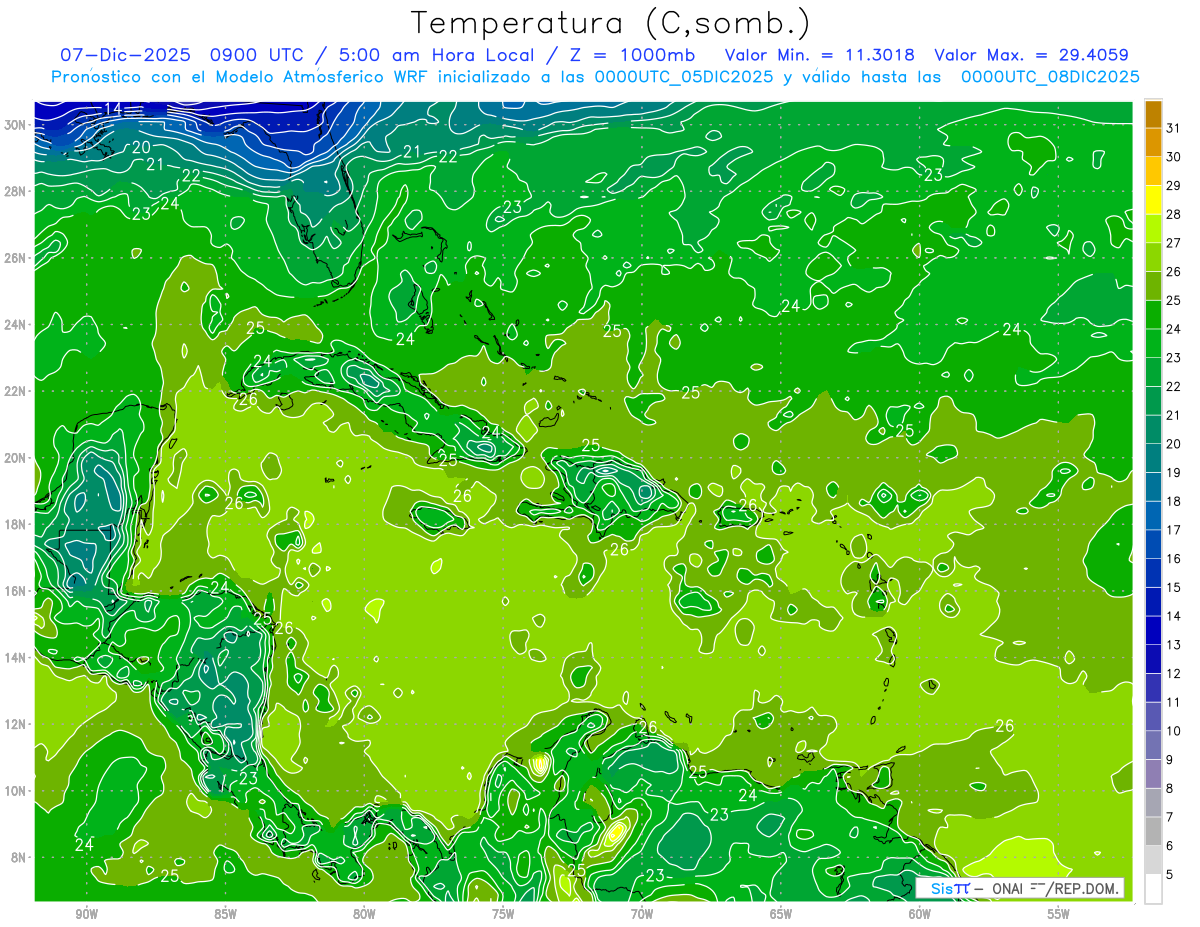Click the valid-until time "0000UTC_08DIC2025"
The width and height of the screenshot is (1200, 927).
(1050, 77)
